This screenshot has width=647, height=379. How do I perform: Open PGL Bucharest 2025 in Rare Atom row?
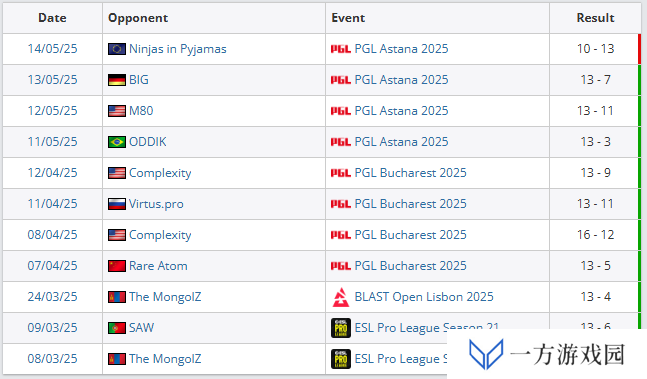(x=411, y=266)
